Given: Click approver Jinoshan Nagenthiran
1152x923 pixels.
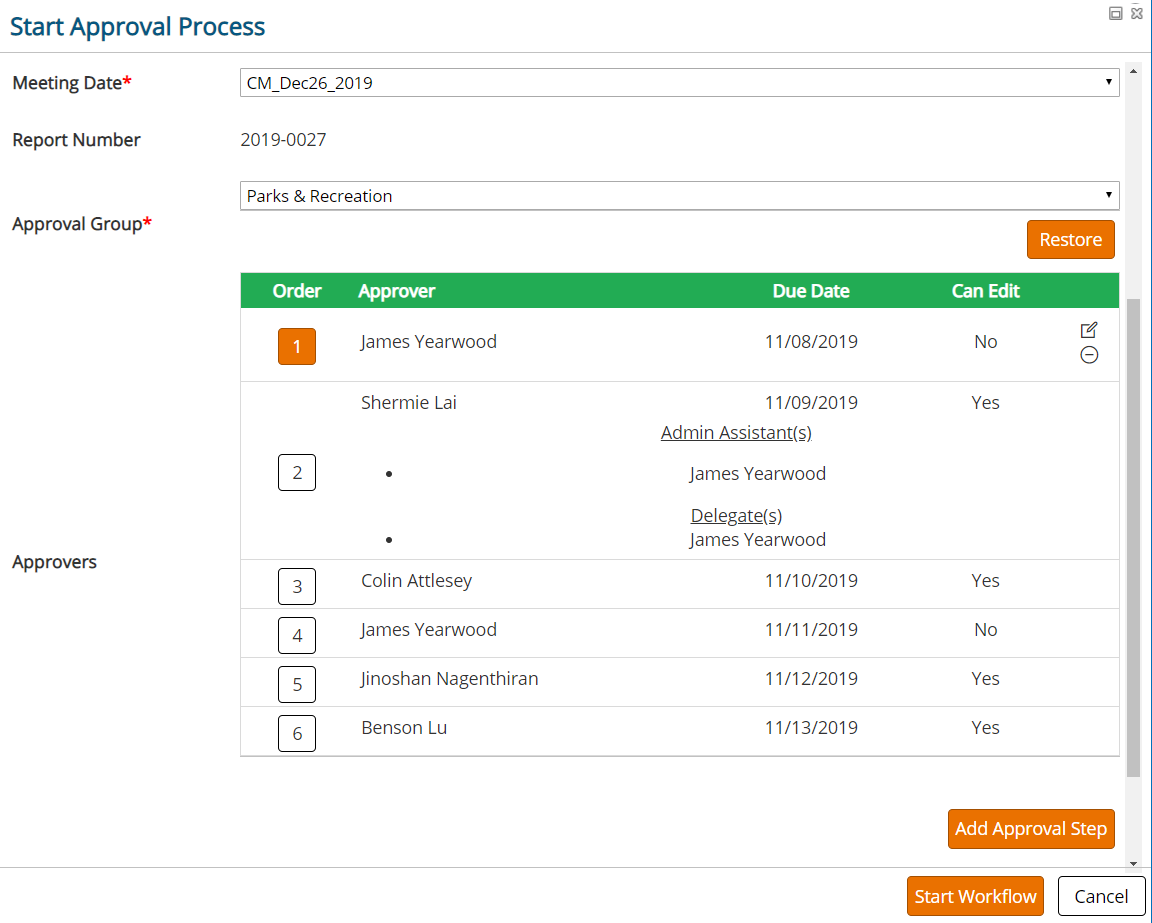Looking at the screenshot, I should 450,678.
